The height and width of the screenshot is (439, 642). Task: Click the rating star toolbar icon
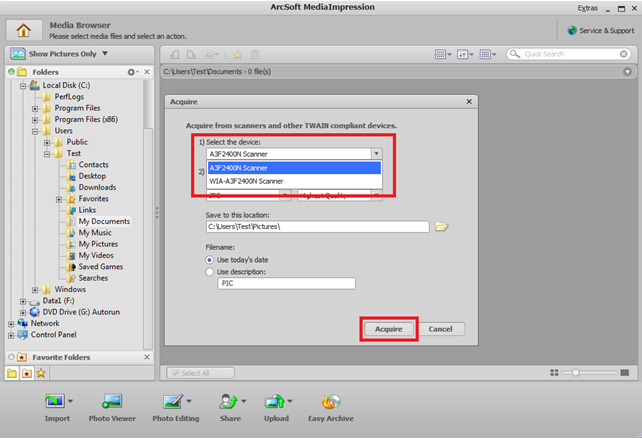coord(237,54)
